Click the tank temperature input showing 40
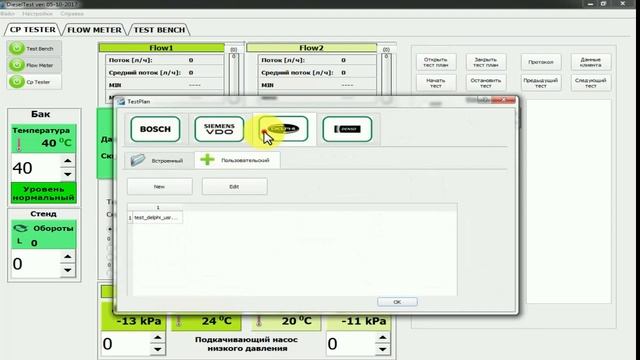The height and width of the screenshot is (360, 640). (x=36, y=168)
